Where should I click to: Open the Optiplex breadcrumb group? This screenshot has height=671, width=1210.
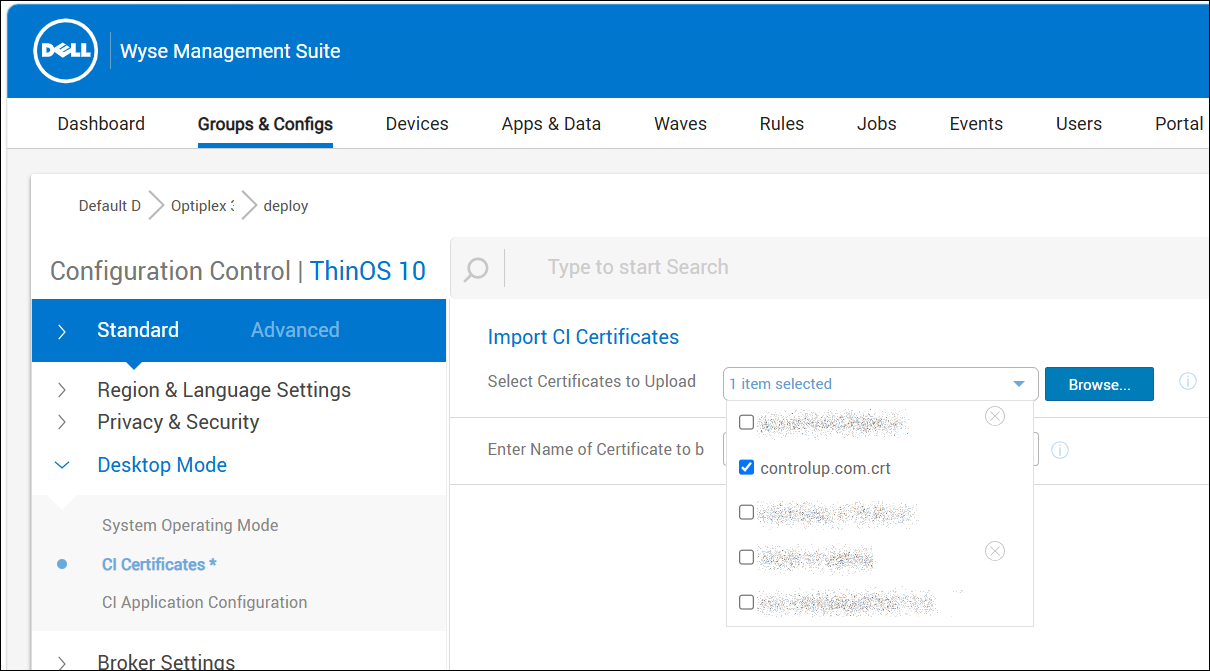pos(202,206)
